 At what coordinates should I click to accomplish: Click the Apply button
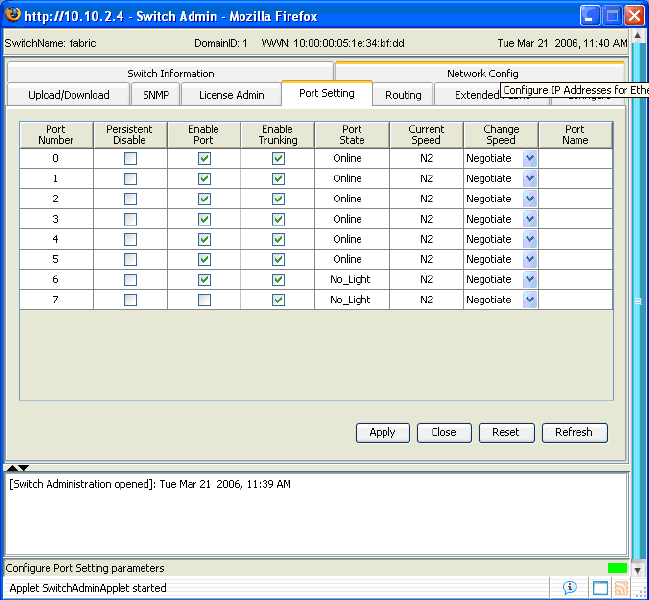click(x=382, y=432)
